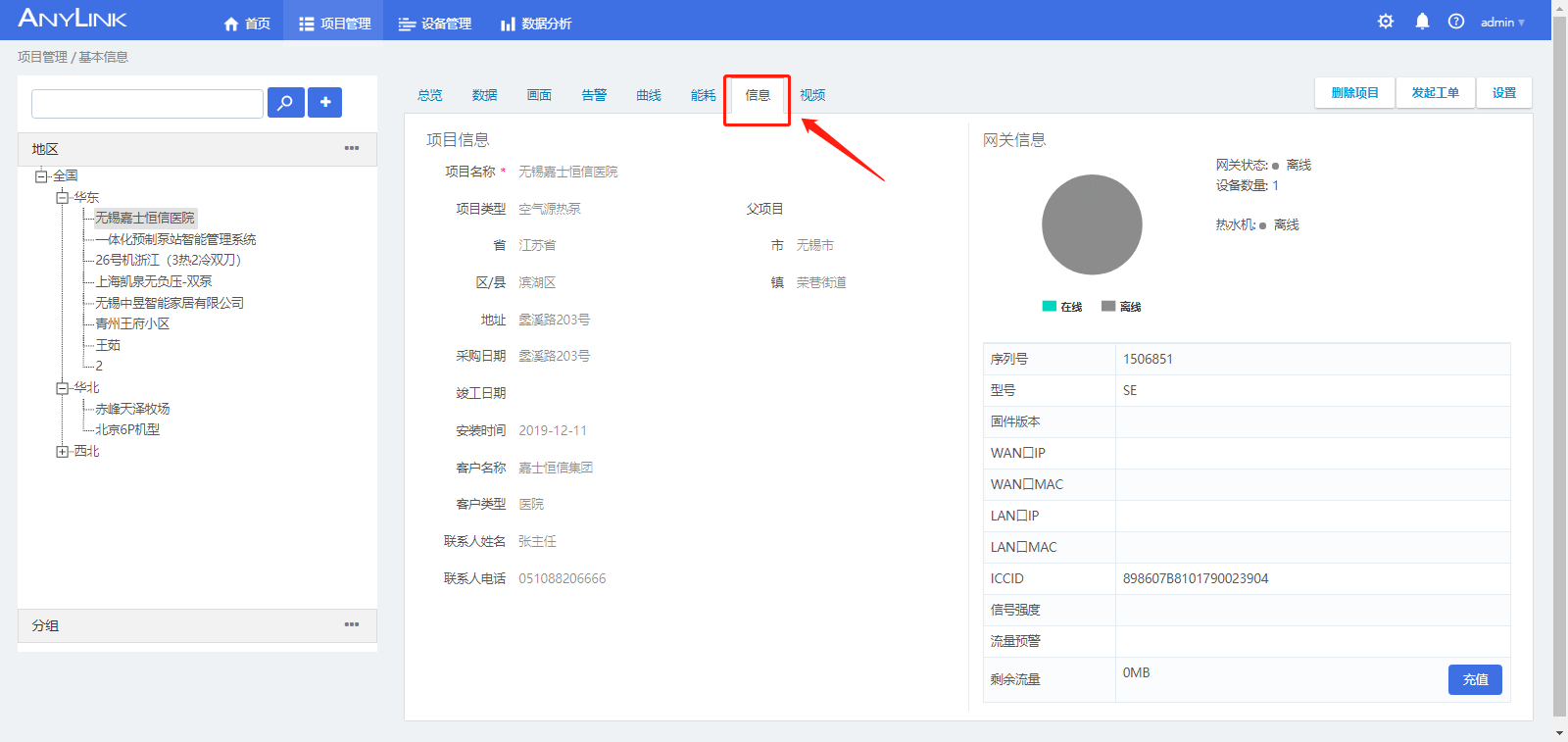
Task: Select 26号机浙江 project in tree
Action: 168,260
